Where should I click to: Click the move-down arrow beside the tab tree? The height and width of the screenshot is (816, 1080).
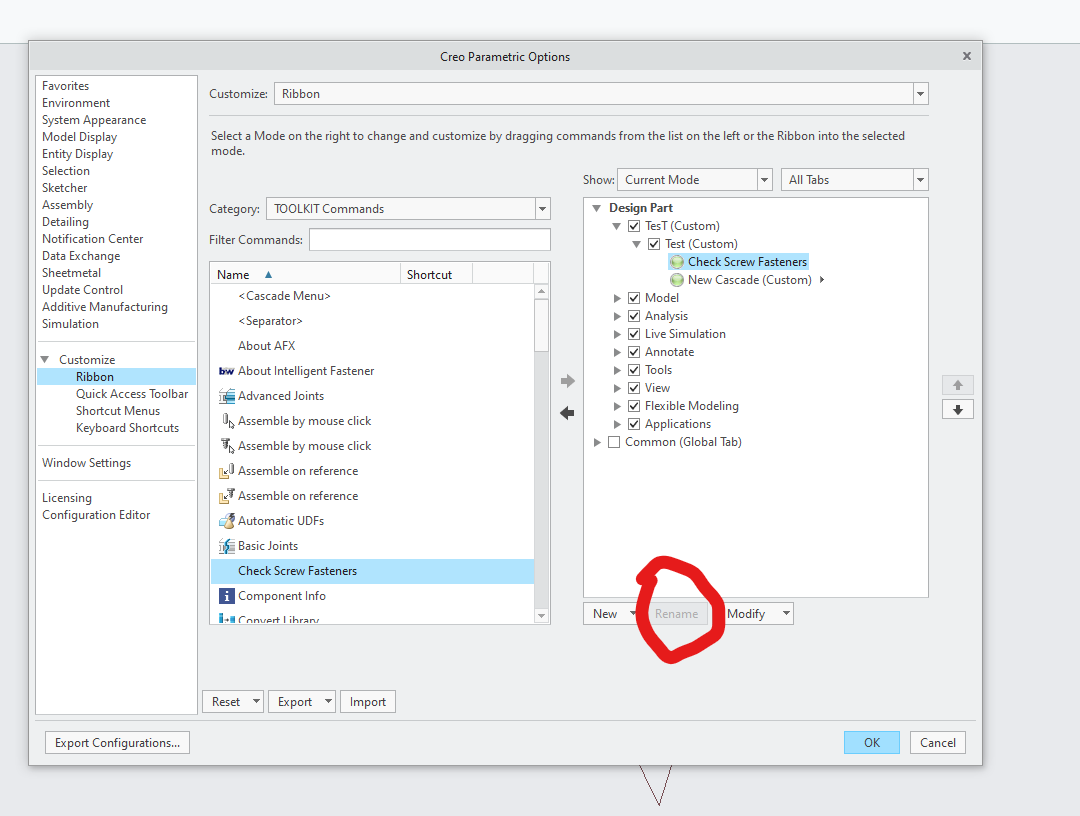[x=957, y=408]
